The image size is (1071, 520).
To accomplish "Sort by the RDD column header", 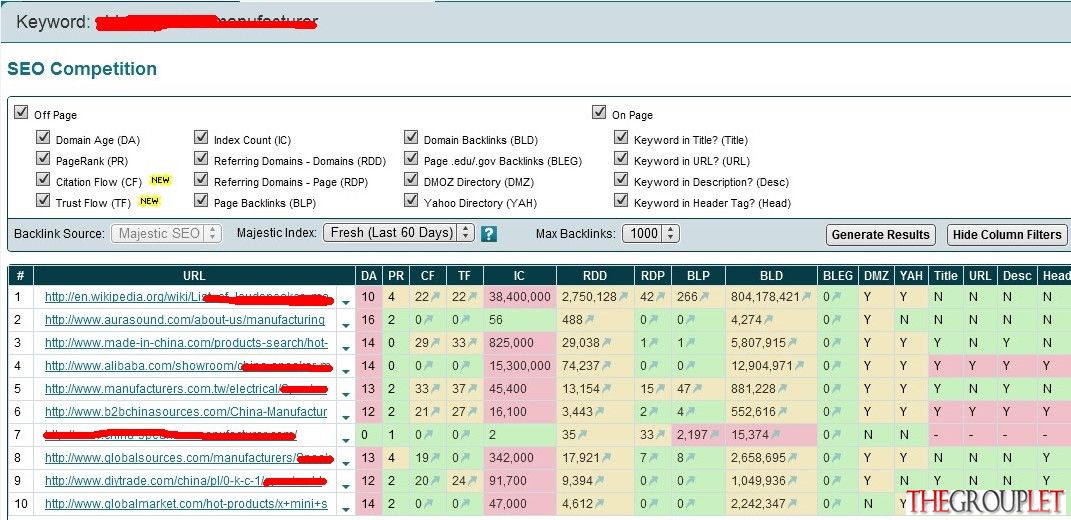I will click(596, 276).
